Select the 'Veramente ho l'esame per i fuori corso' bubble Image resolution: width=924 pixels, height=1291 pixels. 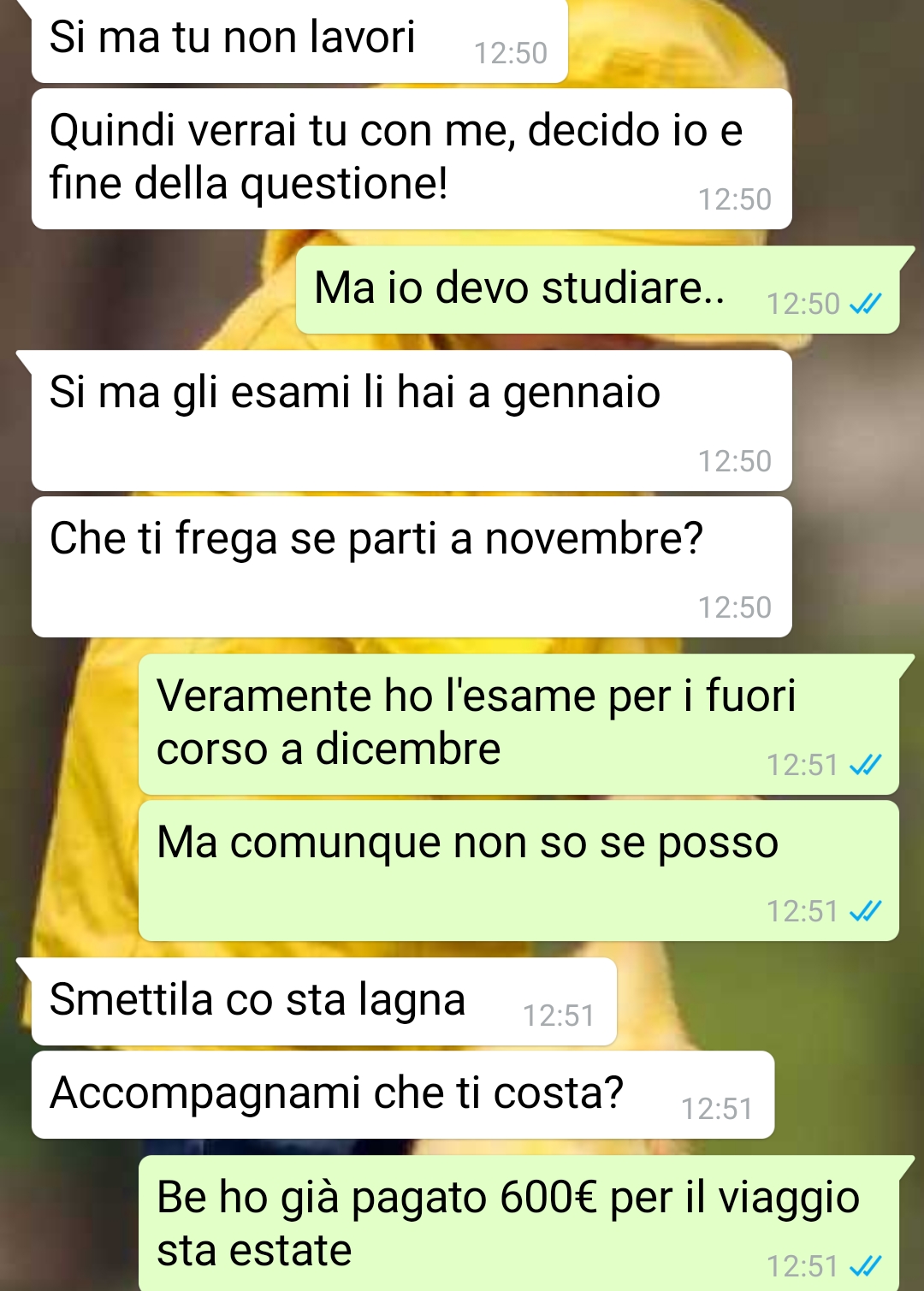click(518, 725)
